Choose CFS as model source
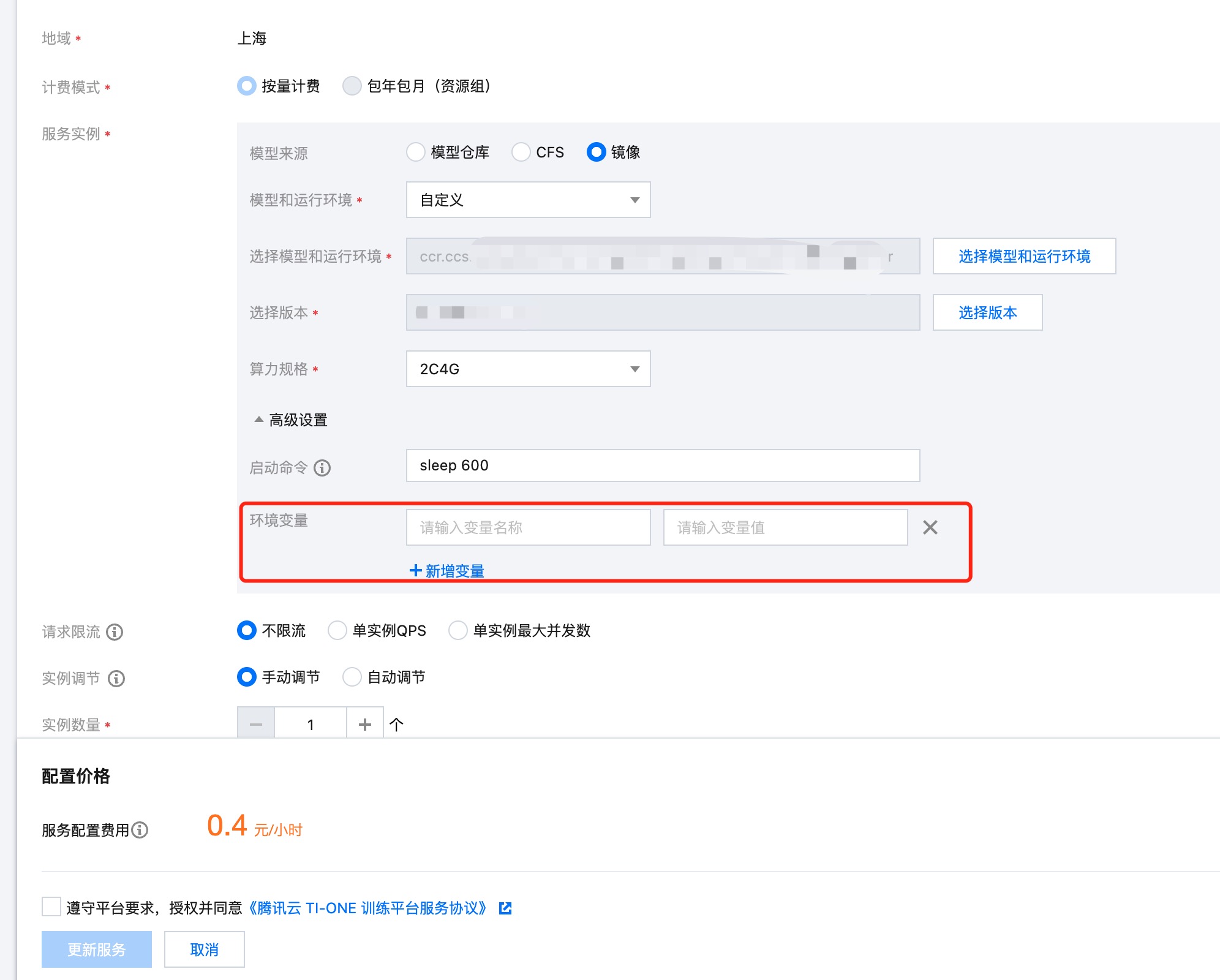The height and width of the screenshot is (980, 1220). (521, 152)
